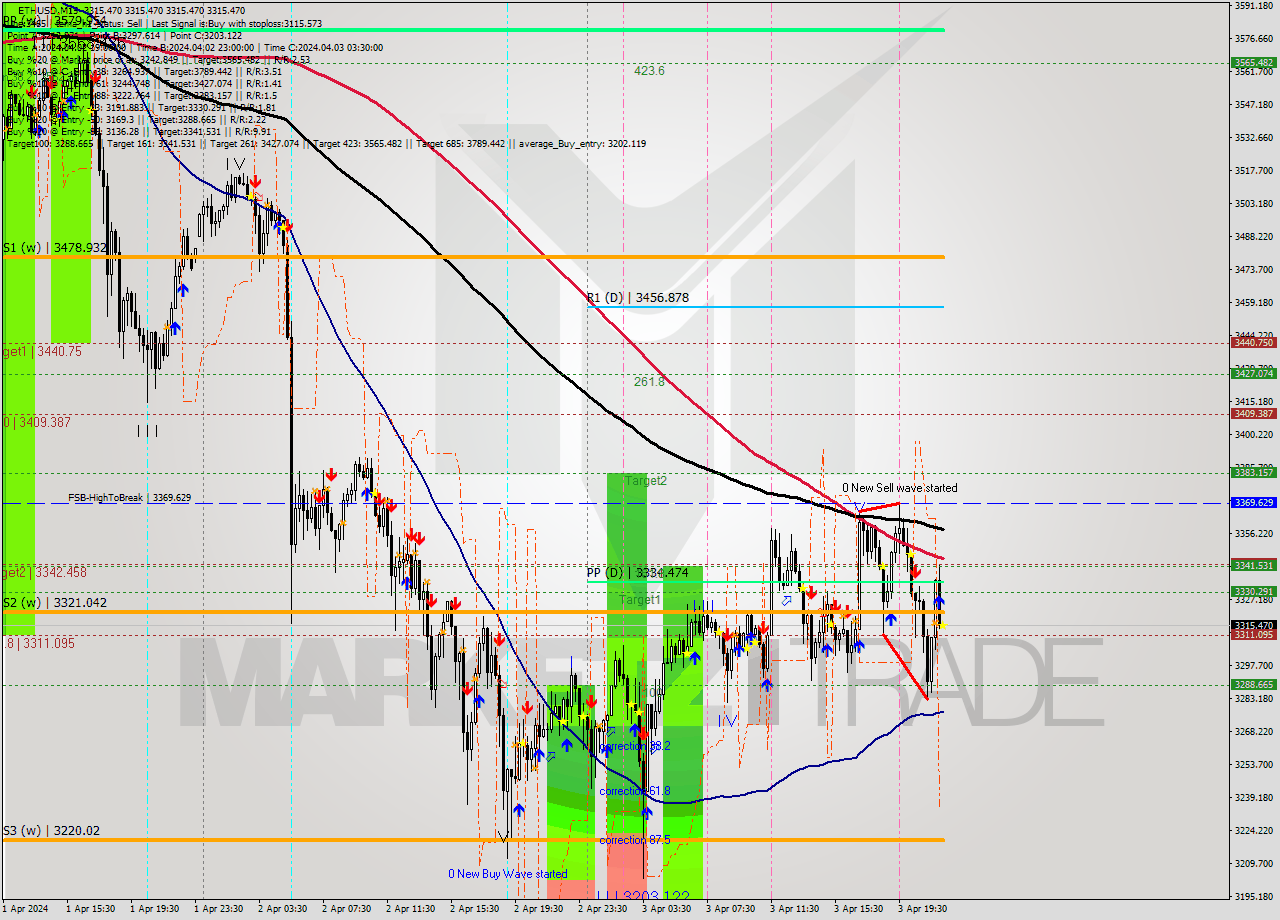Click the '261.8' Fibonacci label
Viewport: 1280px width, 920px height.
649,381
